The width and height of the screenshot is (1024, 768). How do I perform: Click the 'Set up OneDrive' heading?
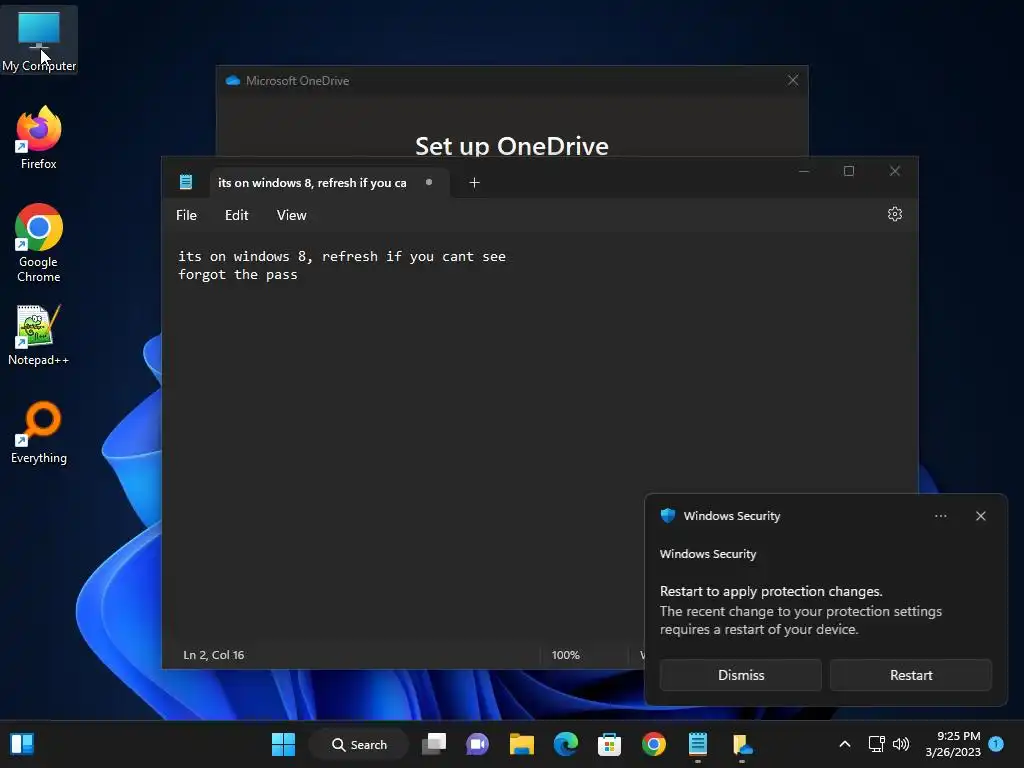tap(512, 146)
